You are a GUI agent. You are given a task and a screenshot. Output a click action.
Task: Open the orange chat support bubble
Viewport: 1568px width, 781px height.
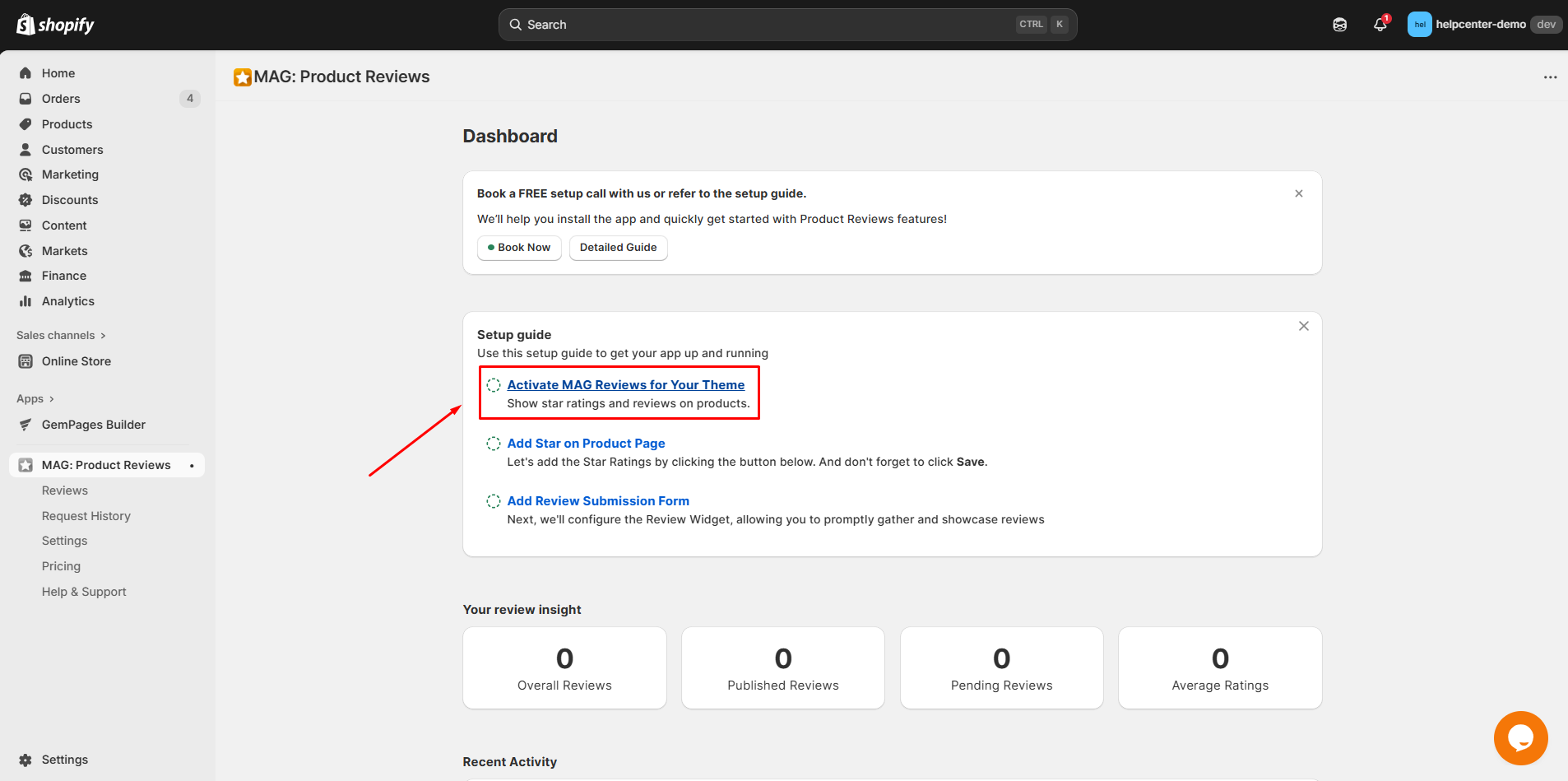1520,737
